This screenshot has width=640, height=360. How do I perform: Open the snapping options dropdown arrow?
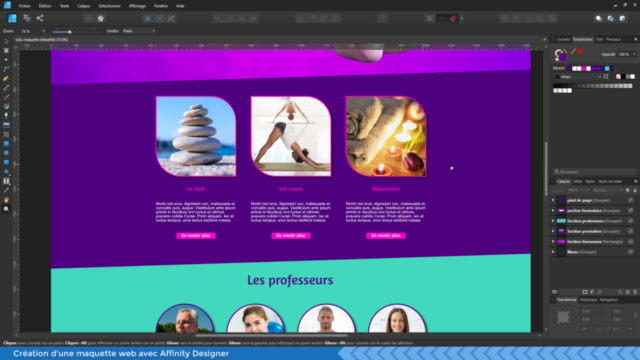click(462, 18)
